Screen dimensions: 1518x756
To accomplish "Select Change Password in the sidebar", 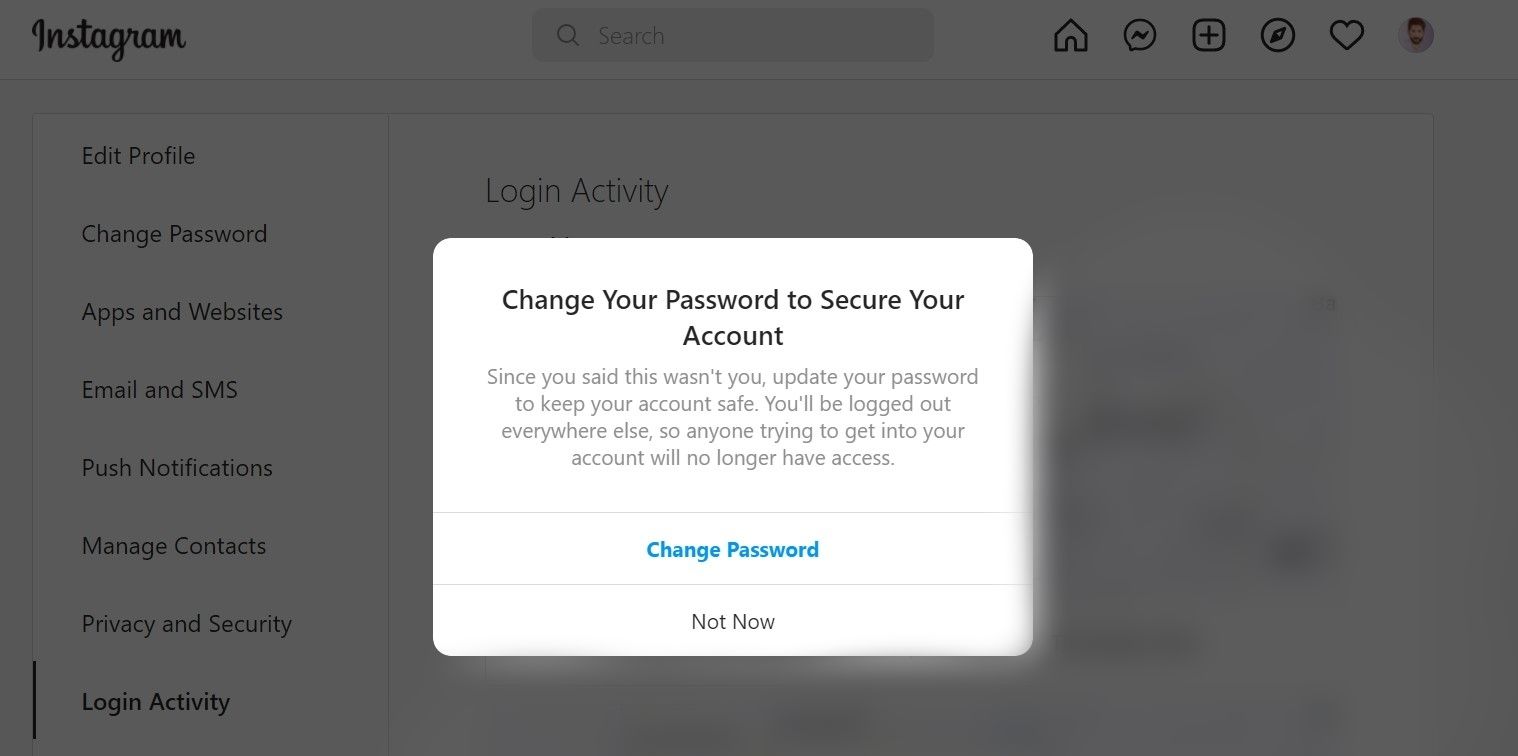I will [174, 234].
